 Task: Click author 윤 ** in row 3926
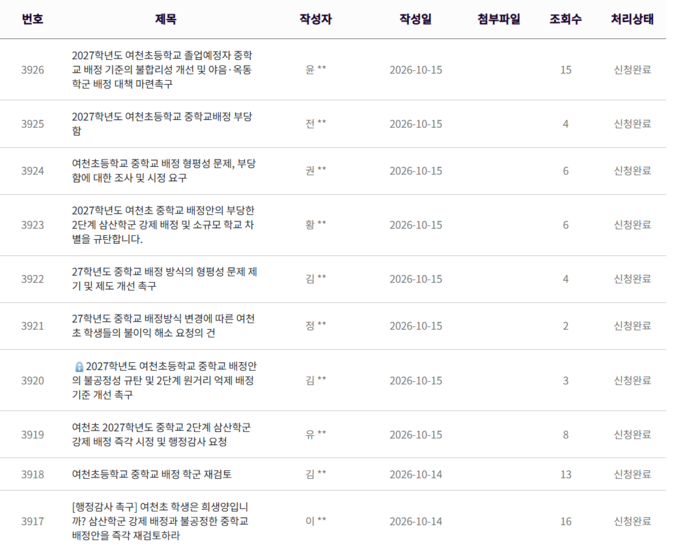click(x=316, y=69)
